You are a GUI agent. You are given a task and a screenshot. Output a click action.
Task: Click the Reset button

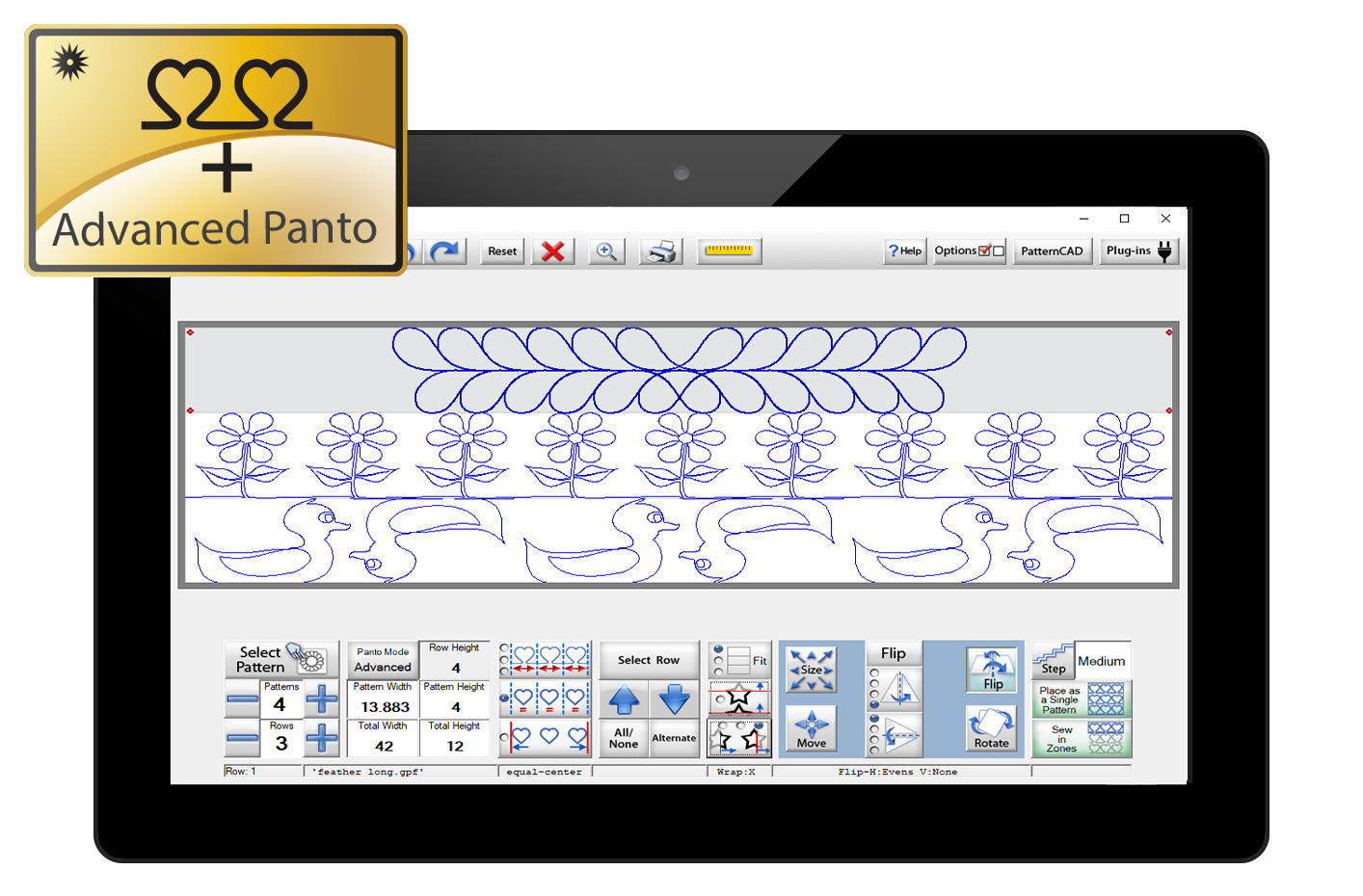click(x=502, y=251)
